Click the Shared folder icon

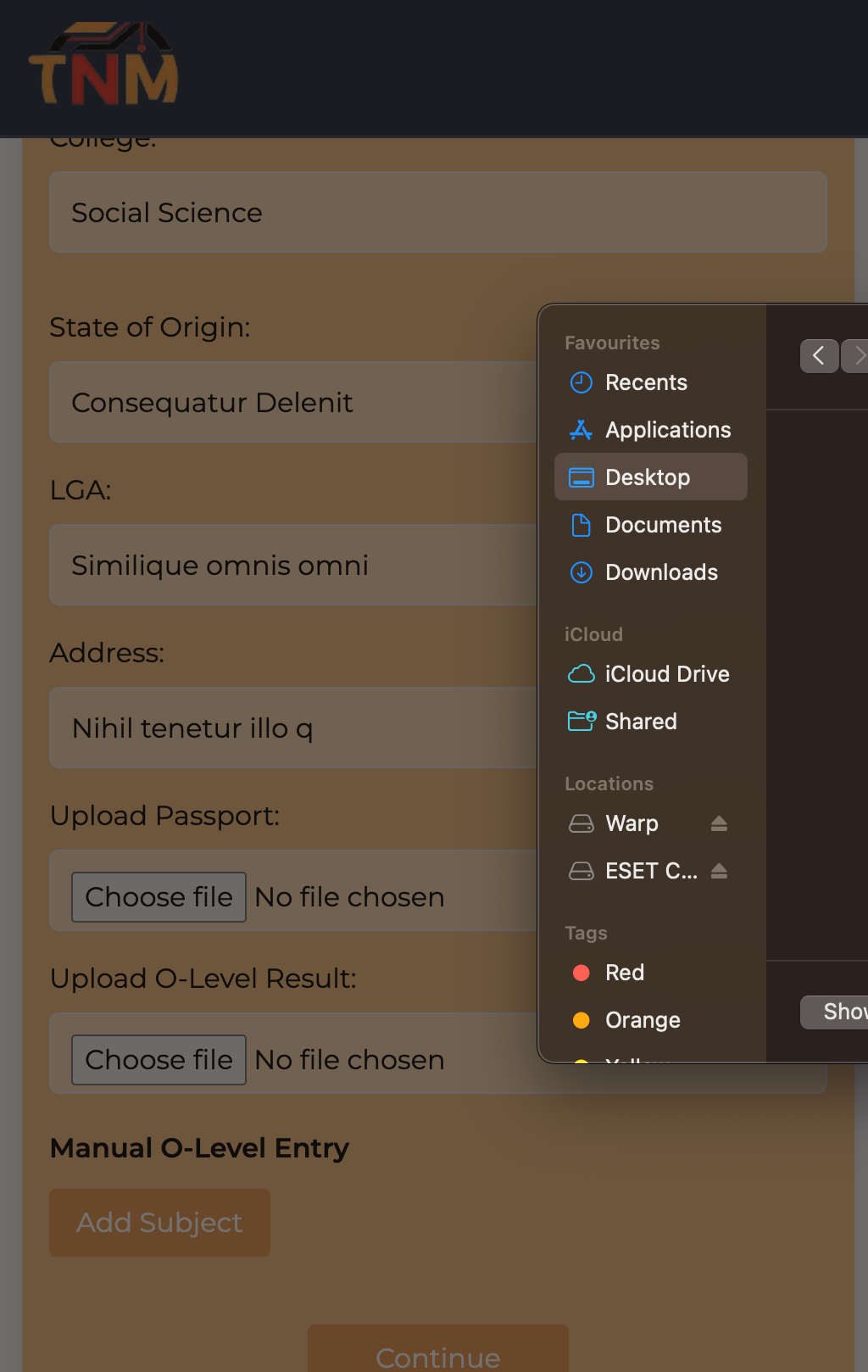581,722
